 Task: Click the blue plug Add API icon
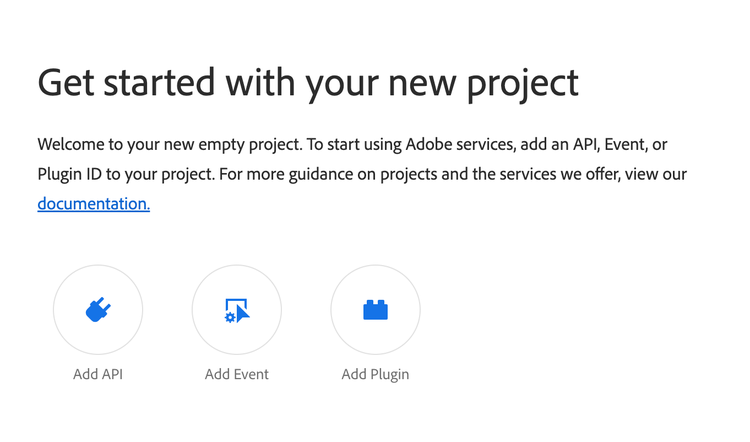pos(98,311)
